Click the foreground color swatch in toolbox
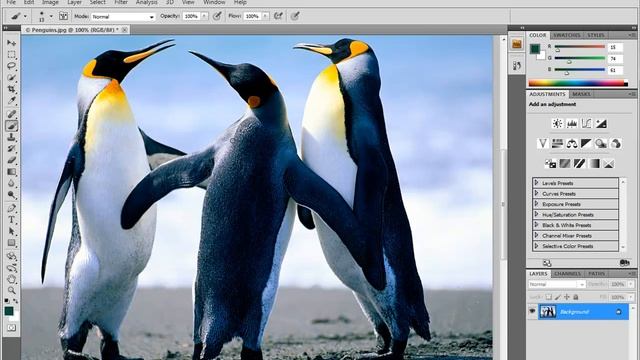 coord(9,311)
